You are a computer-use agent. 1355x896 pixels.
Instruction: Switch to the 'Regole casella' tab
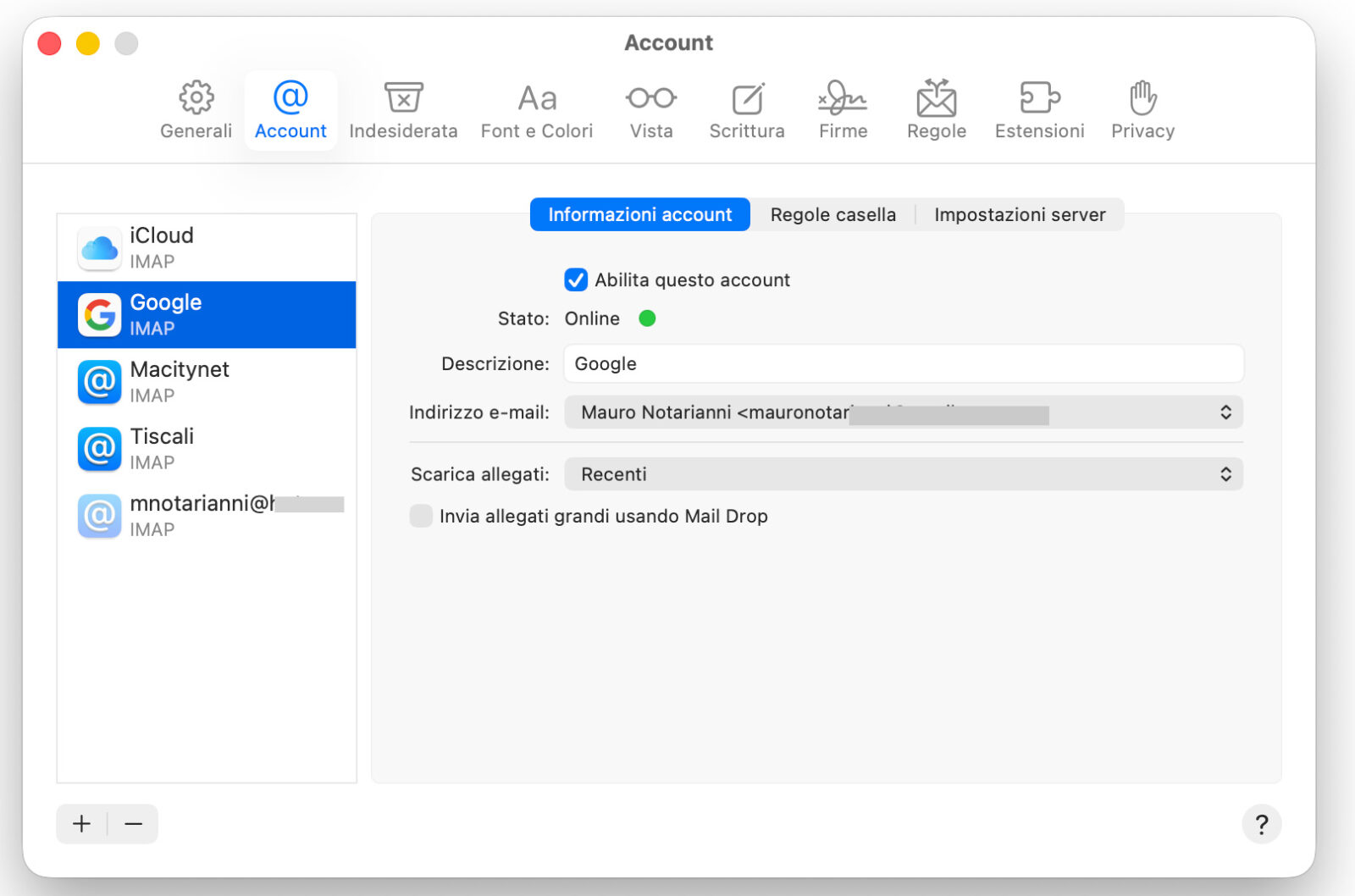pos(832,214)
